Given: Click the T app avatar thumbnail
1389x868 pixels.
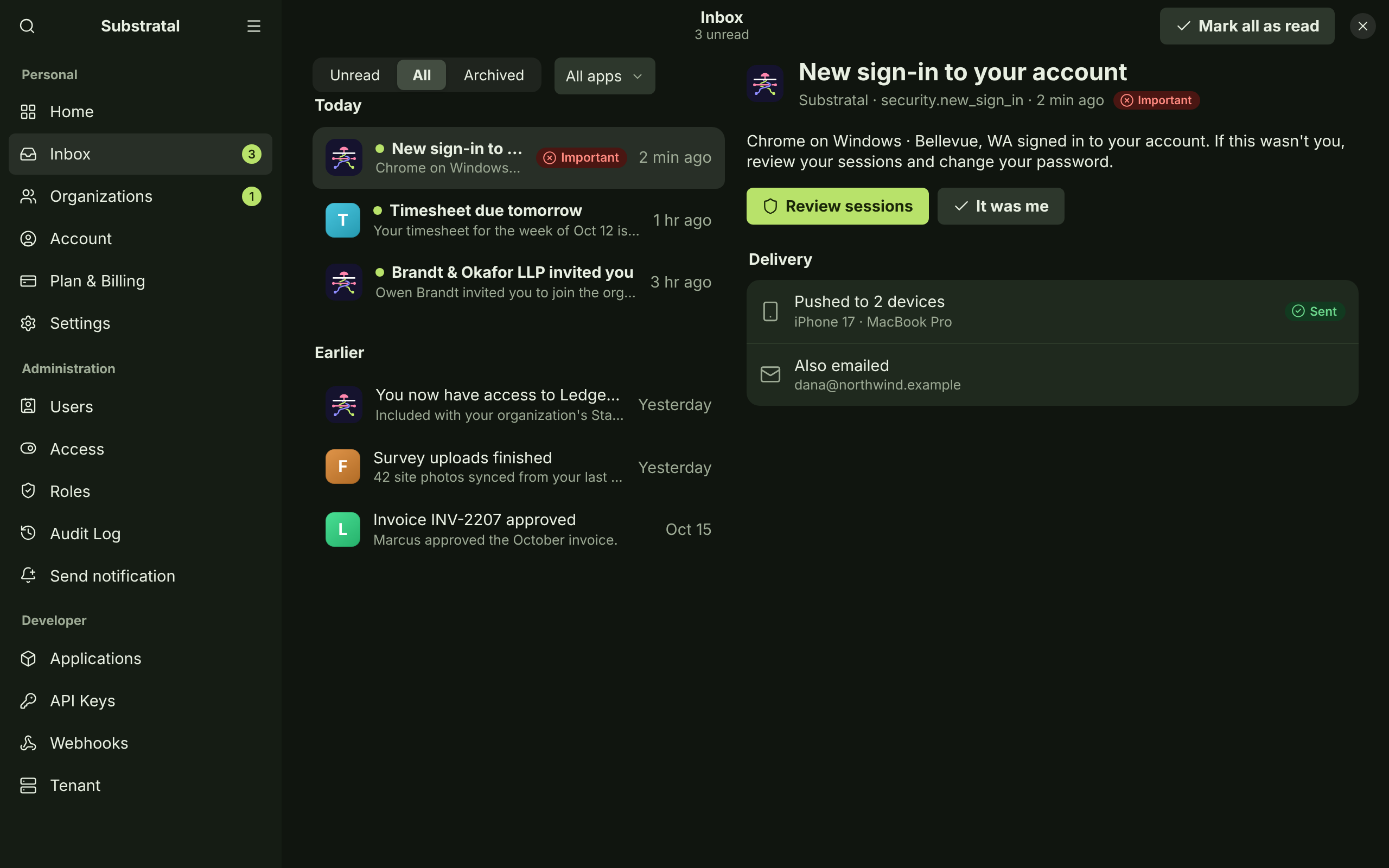Looking at the screenshot, I should [343, 220].
